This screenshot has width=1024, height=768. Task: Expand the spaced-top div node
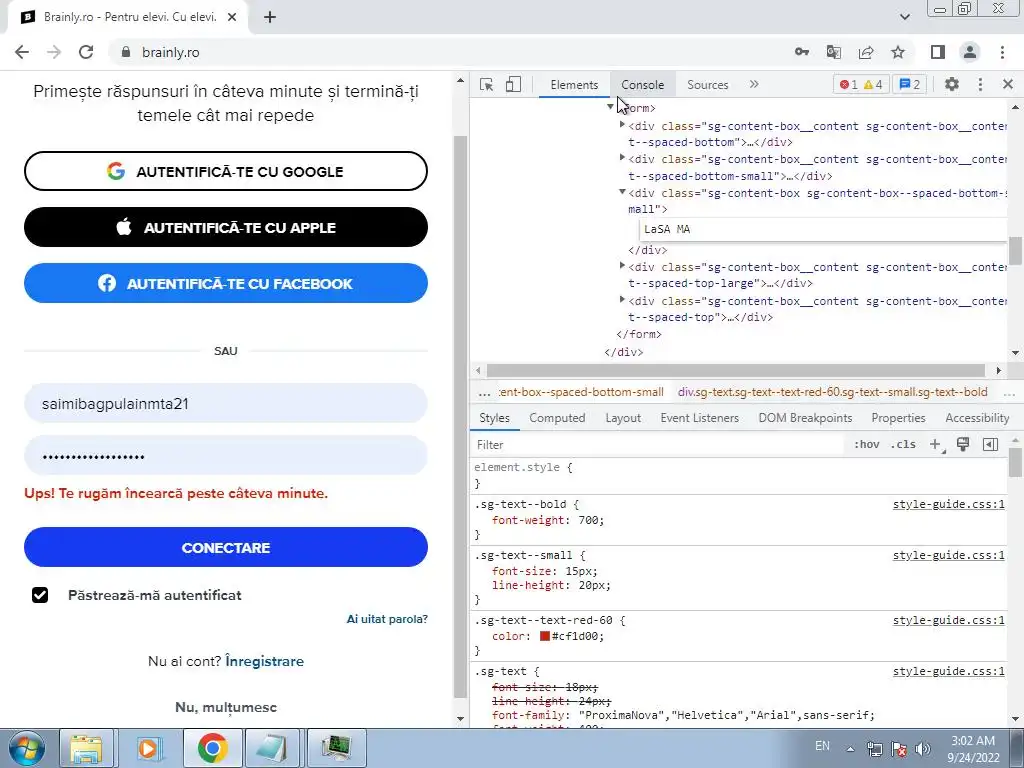click(622, 298)
